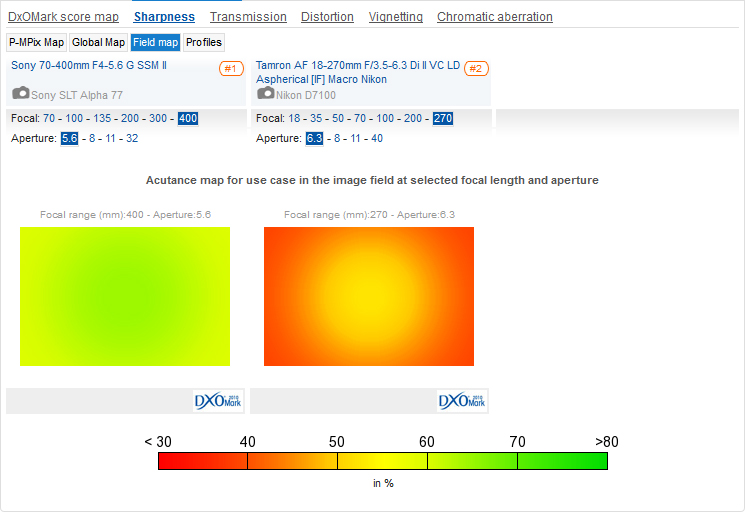The height and width of the screenshot is (513, 746).
Task: Select Sony focal length 70
Action: coord(49,118)
